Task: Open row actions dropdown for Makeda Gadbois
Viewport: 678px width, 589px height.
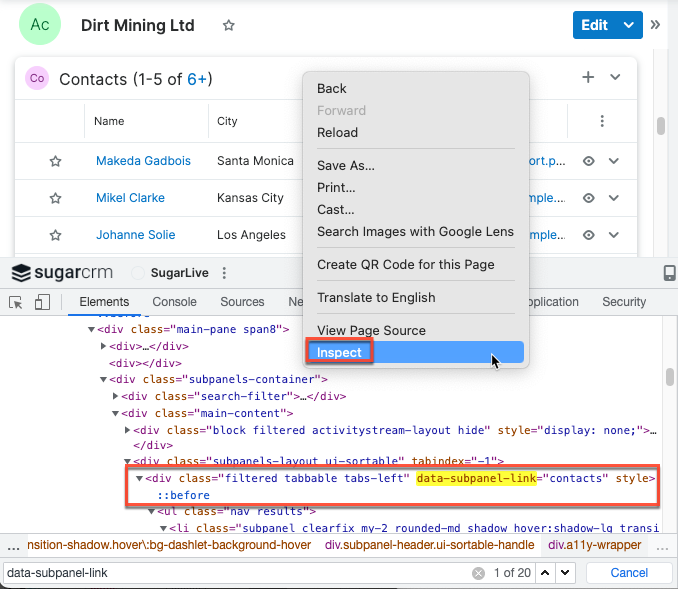Action: pos(614,161)
